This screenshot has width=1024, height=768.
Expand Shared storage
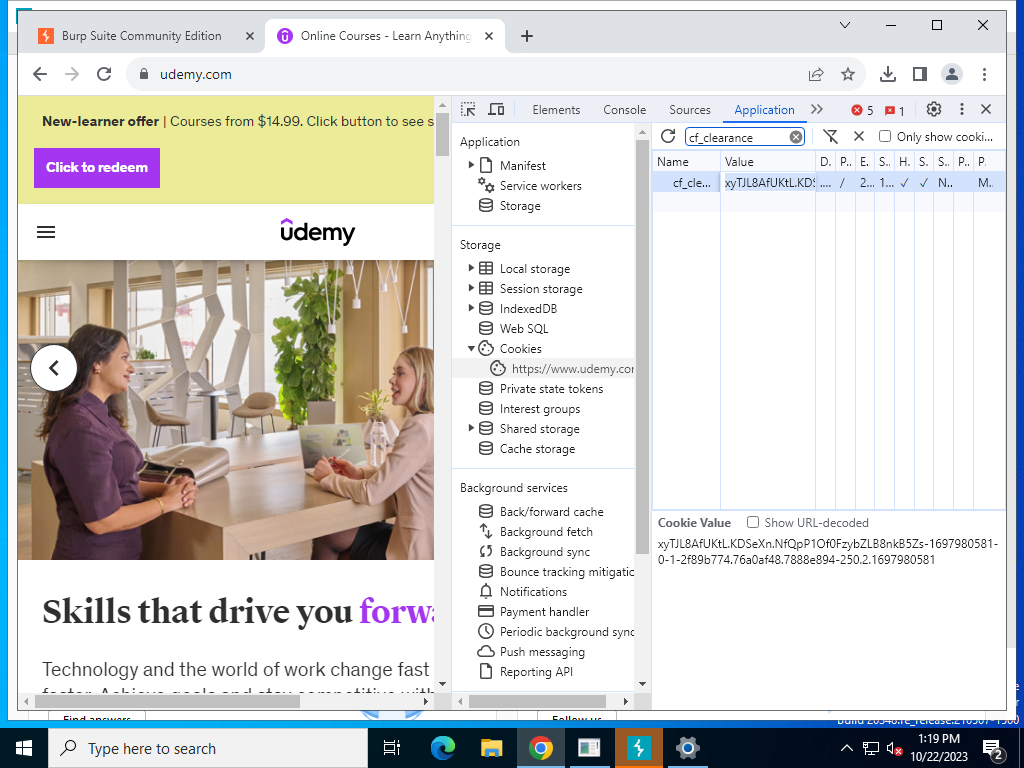(x=471, y=428)
